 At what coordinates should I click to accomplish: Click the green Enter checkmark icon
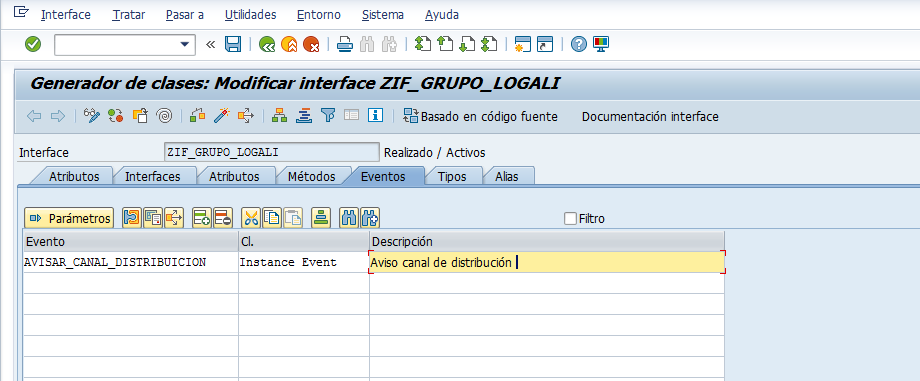pyautogui.click(x=33, y=44)
